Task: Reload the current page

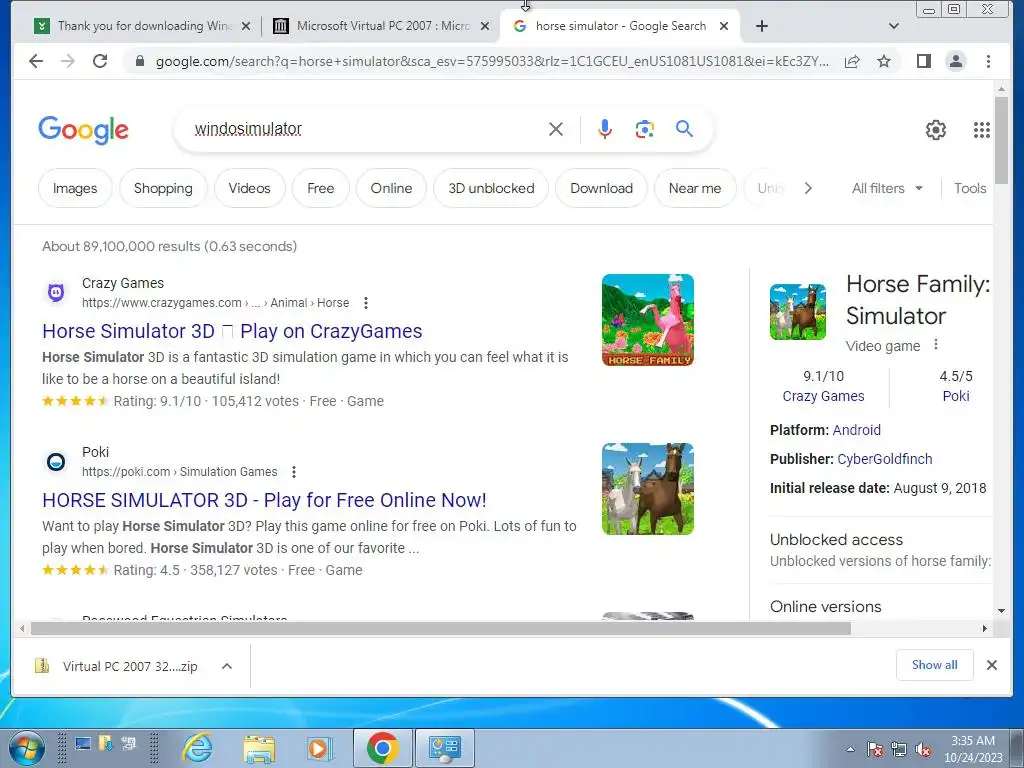Action: tap(100, 61)
